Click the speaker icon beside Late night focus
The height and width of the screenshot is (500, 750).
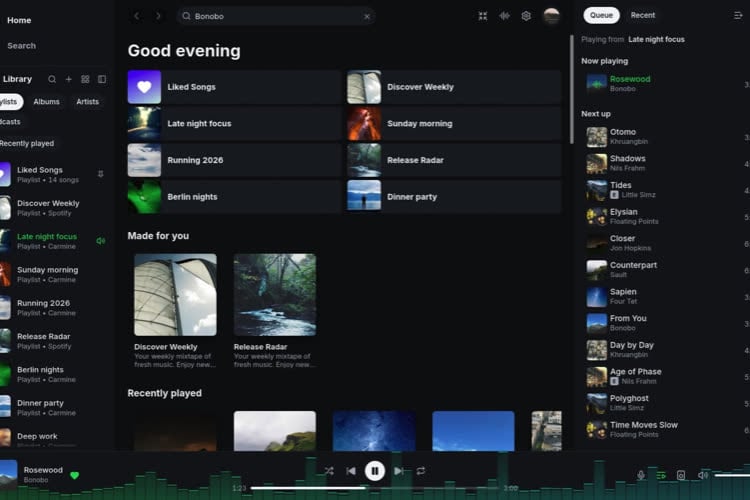tap(100, 241)
